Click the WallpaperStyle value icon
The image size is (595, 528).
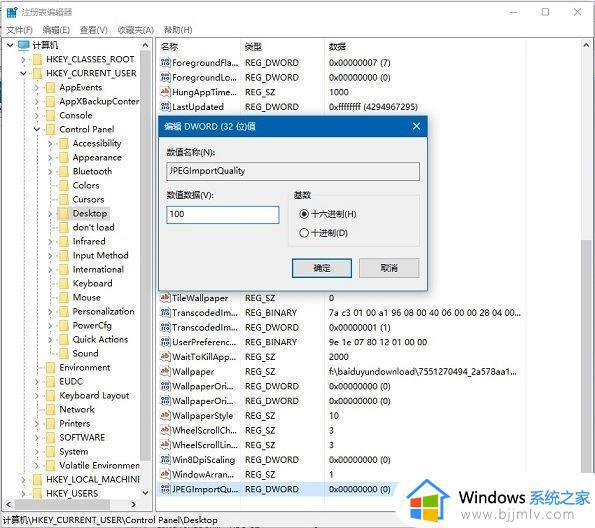(x=165, y=416)
